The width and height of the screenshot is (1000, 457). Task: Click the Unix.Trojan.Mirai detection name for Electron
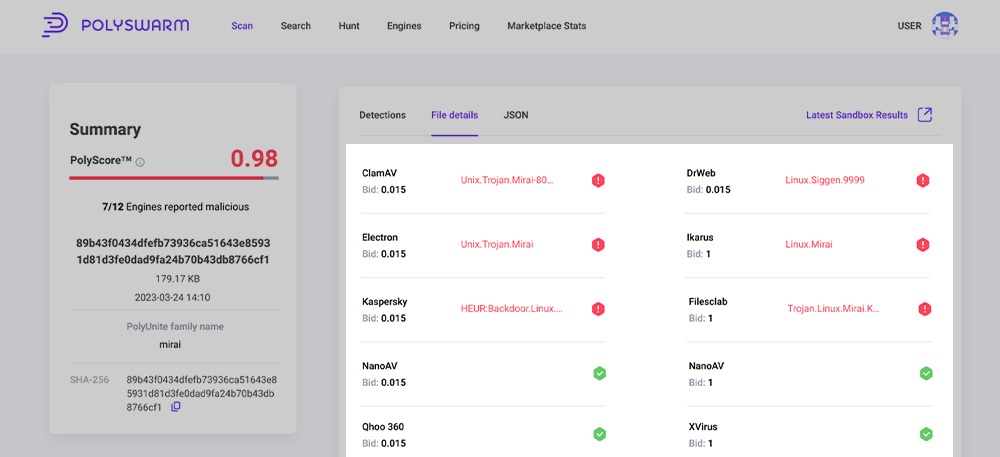point(497,245)
